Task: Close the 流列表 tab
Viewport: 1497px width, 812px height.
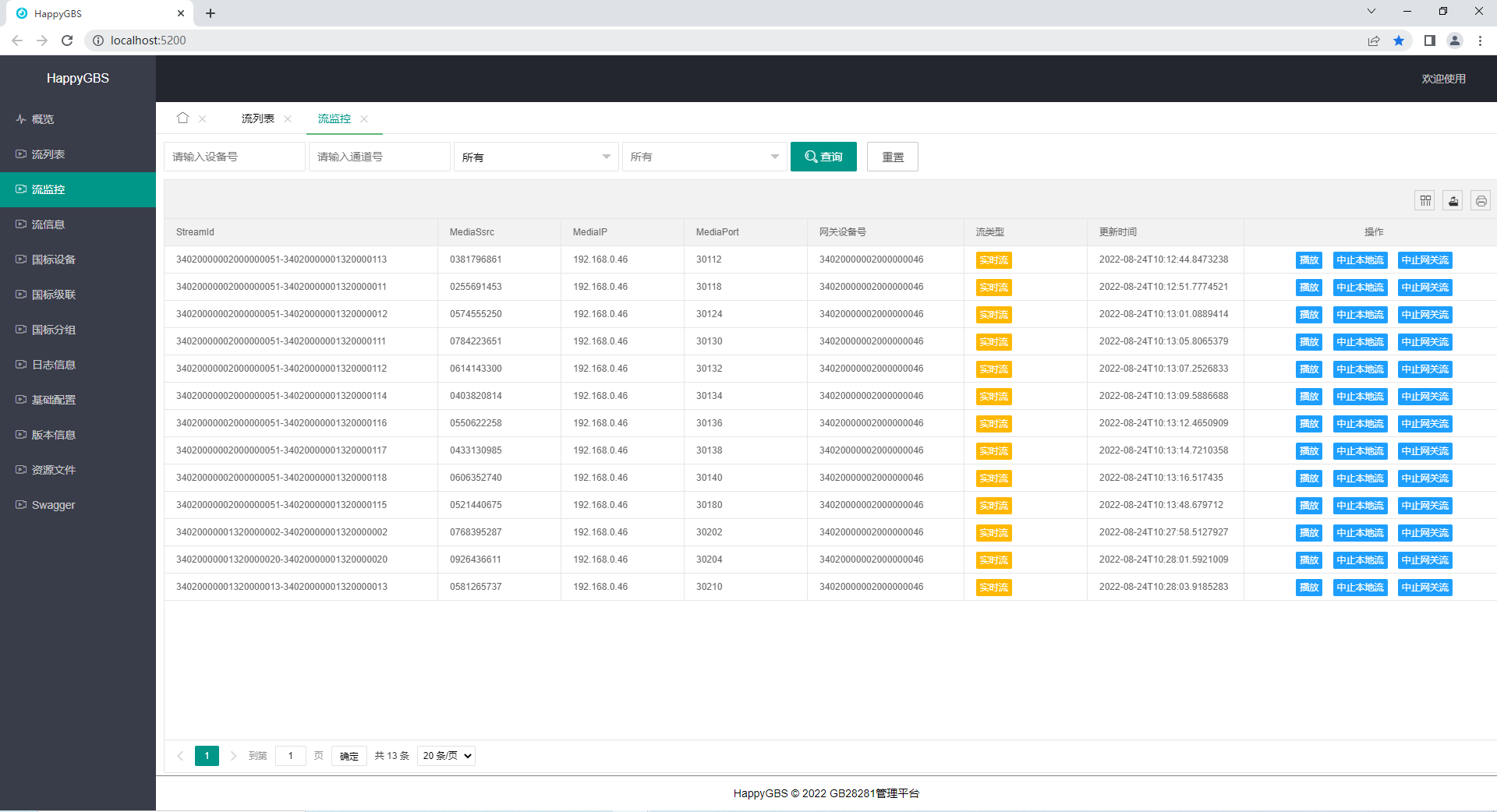Action: (288, 118)
